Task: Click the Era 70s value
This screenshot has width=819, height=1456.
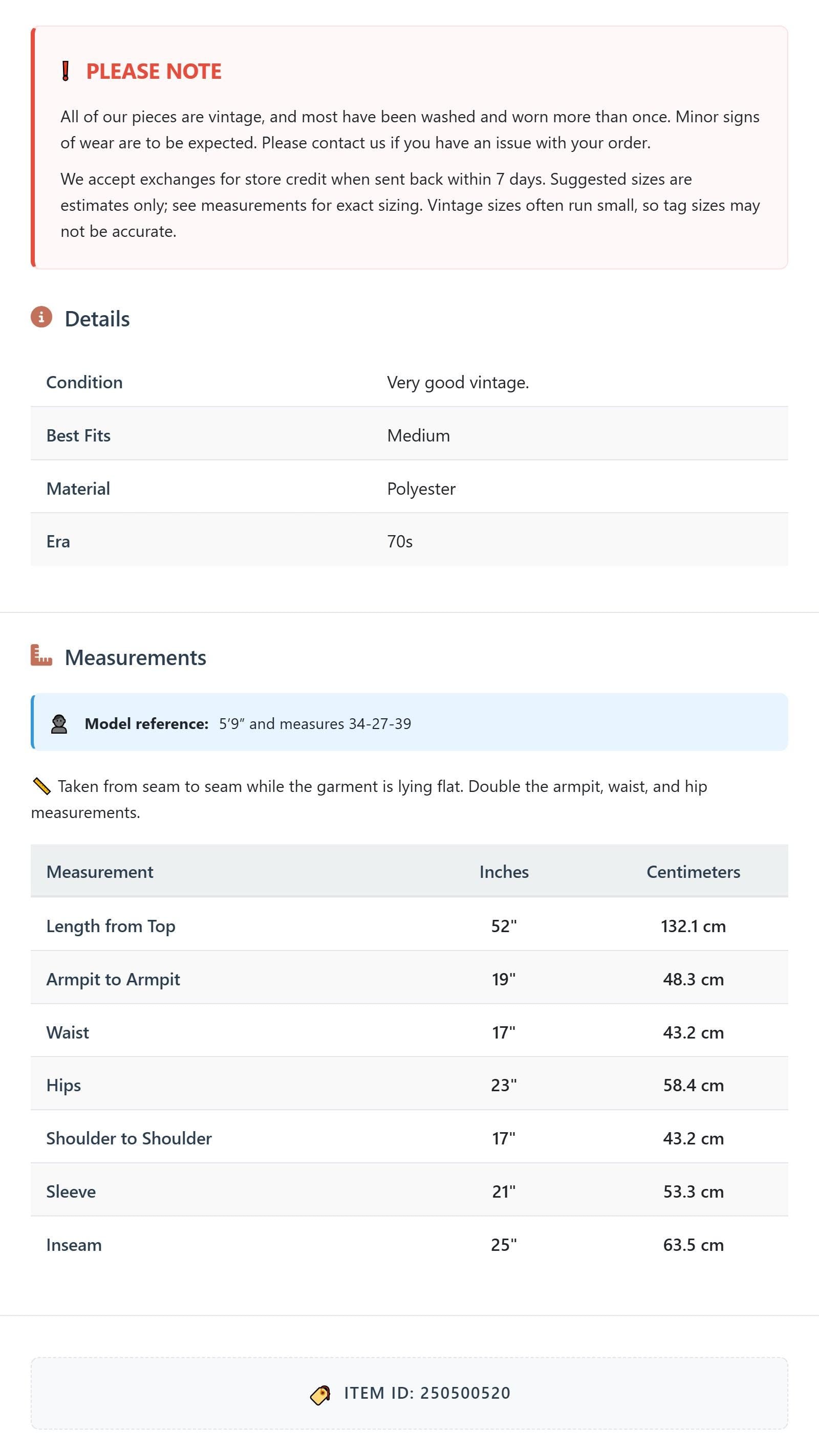Action: (x=400, y=541)
